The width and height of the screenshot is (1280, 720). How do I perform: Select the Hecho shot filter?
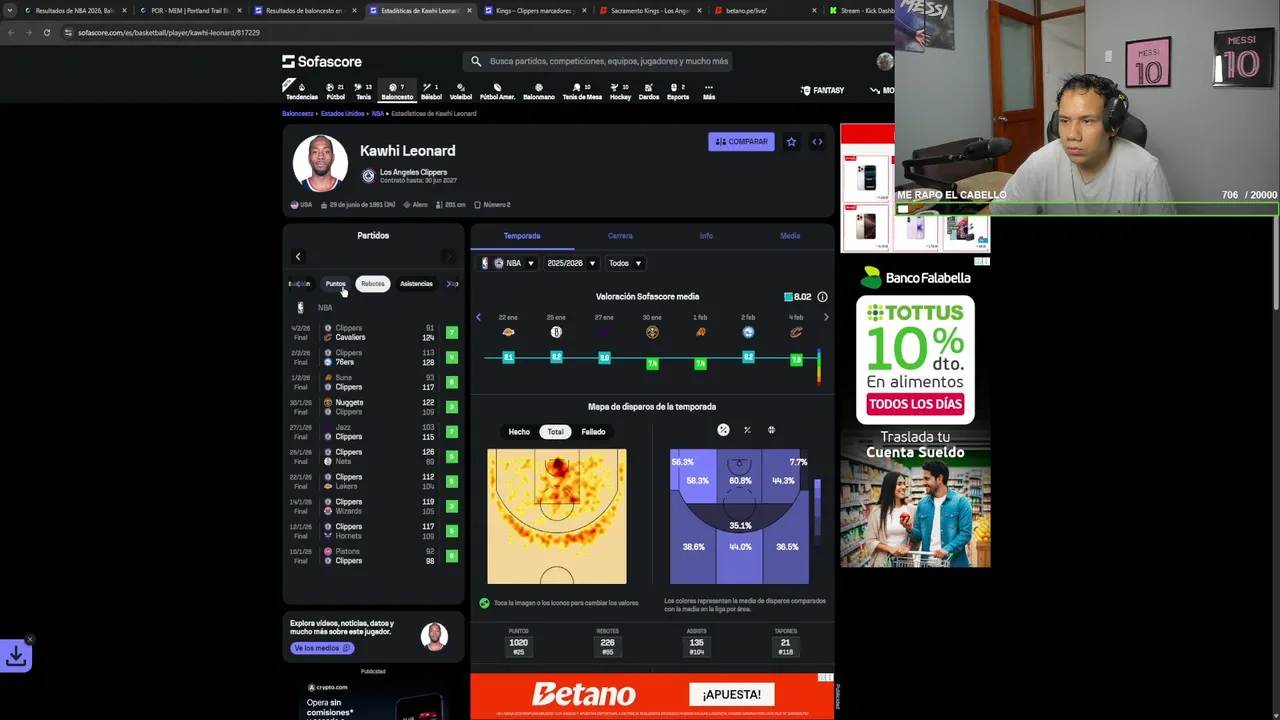(x=519, y=432)
